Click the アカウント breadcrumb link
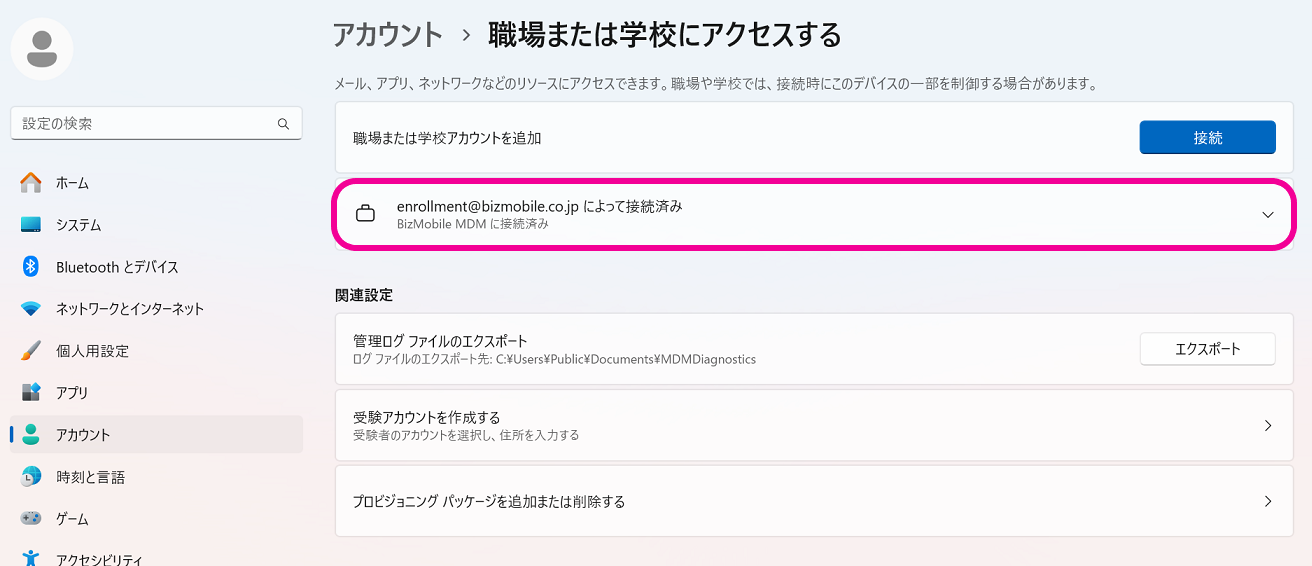 387,35
